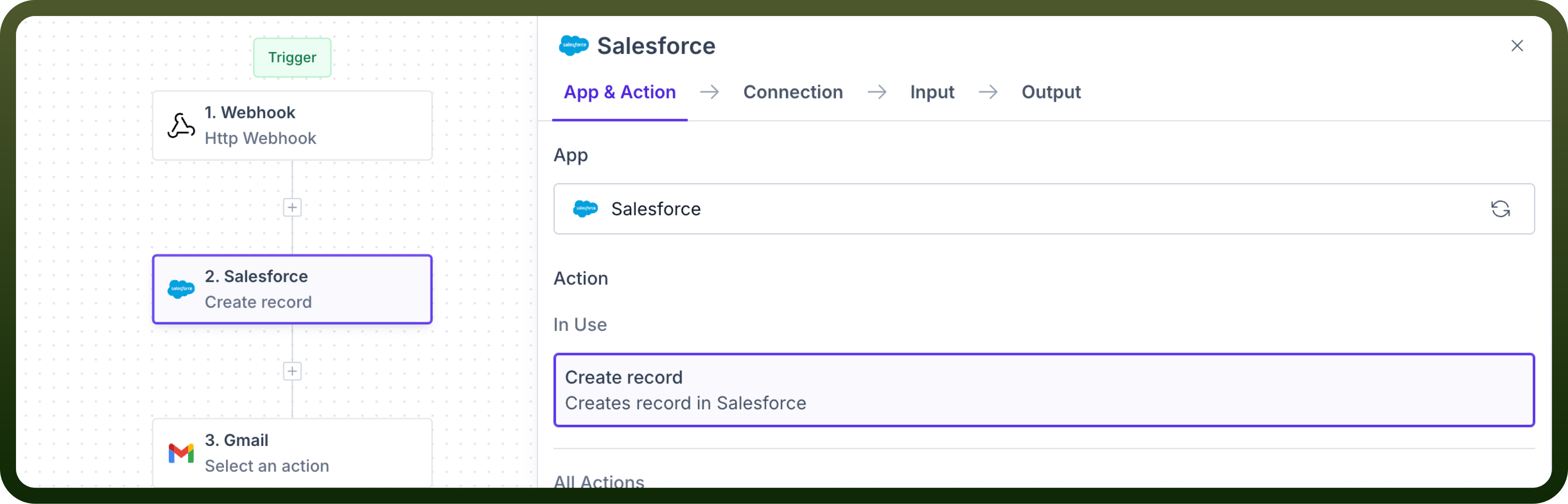Switch to the App & Action tab
Screen dimensions: 1568x504
coord(620,92)
